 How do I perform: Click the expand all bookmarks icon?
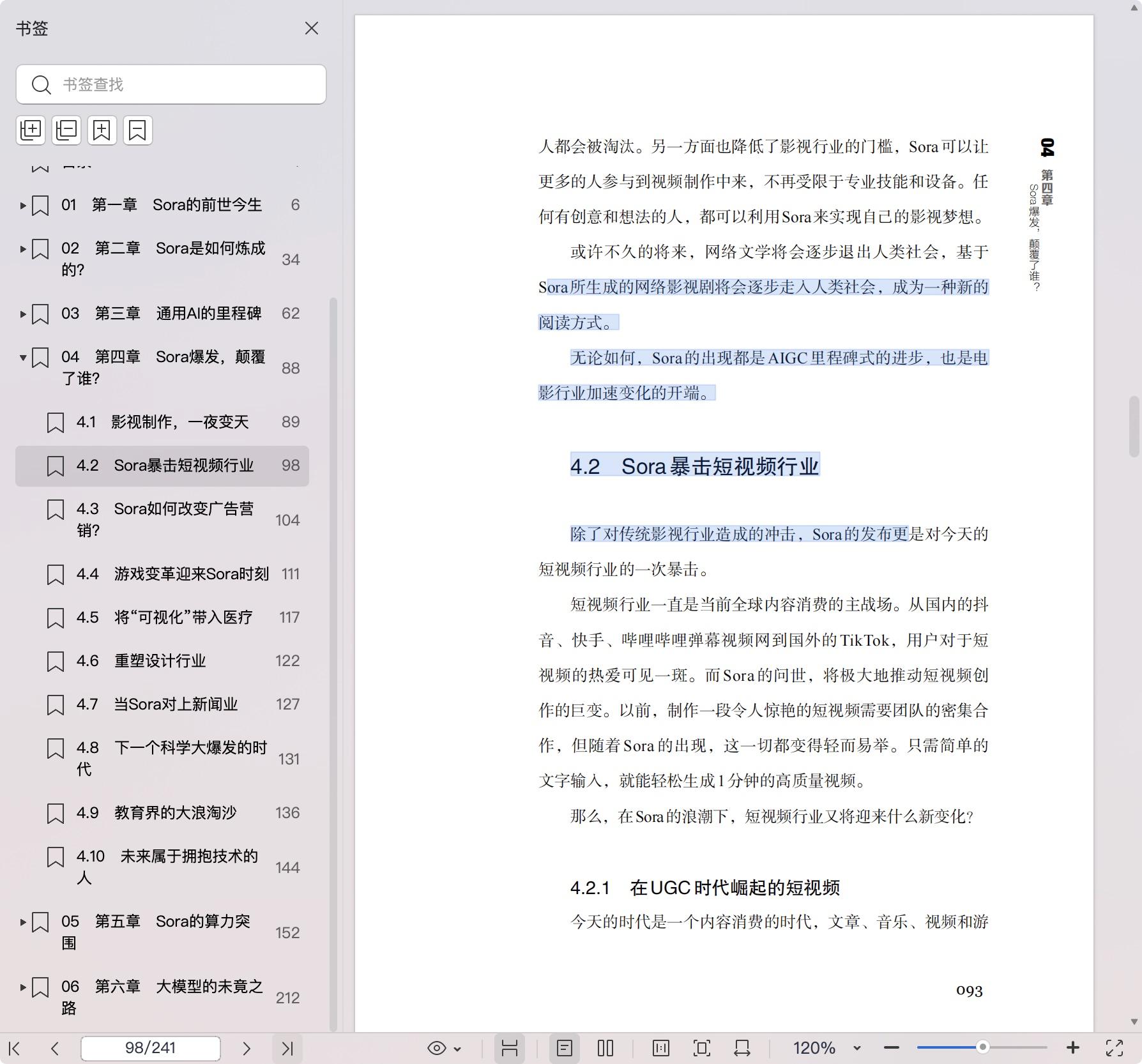[31, 130]
